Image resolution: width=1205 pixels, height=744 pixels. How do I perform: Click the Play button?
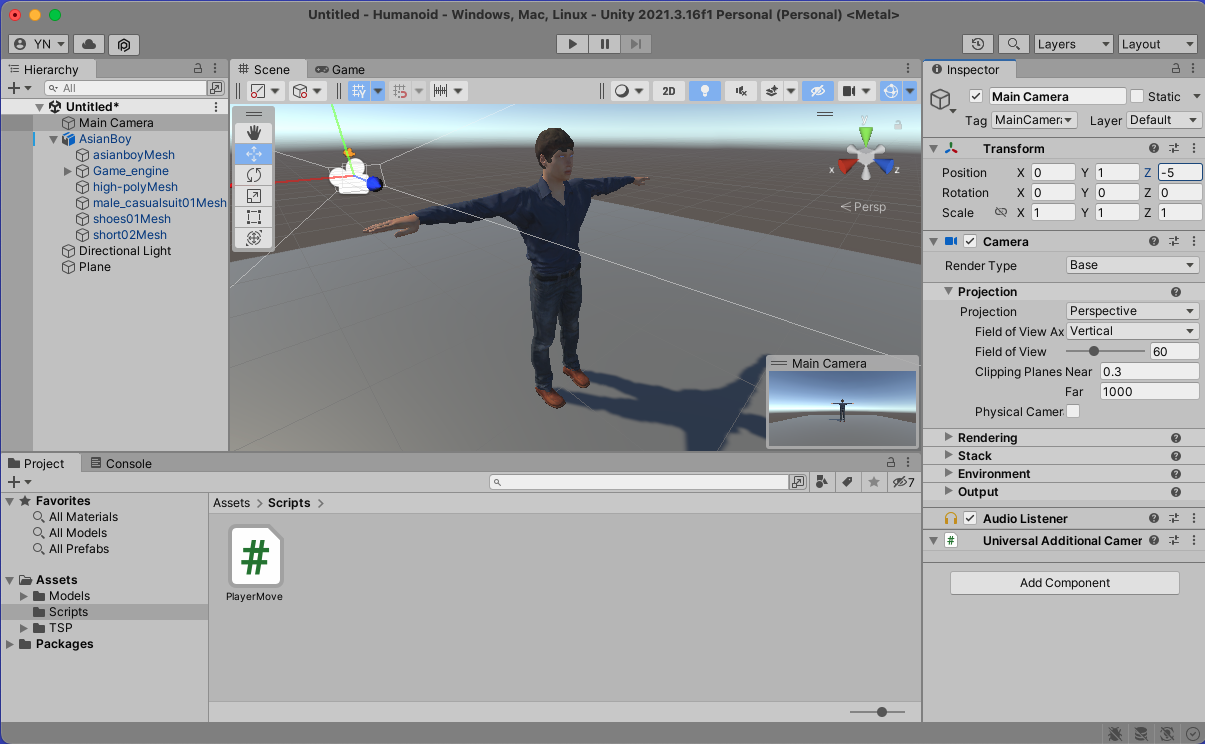[x=572, y=44]
